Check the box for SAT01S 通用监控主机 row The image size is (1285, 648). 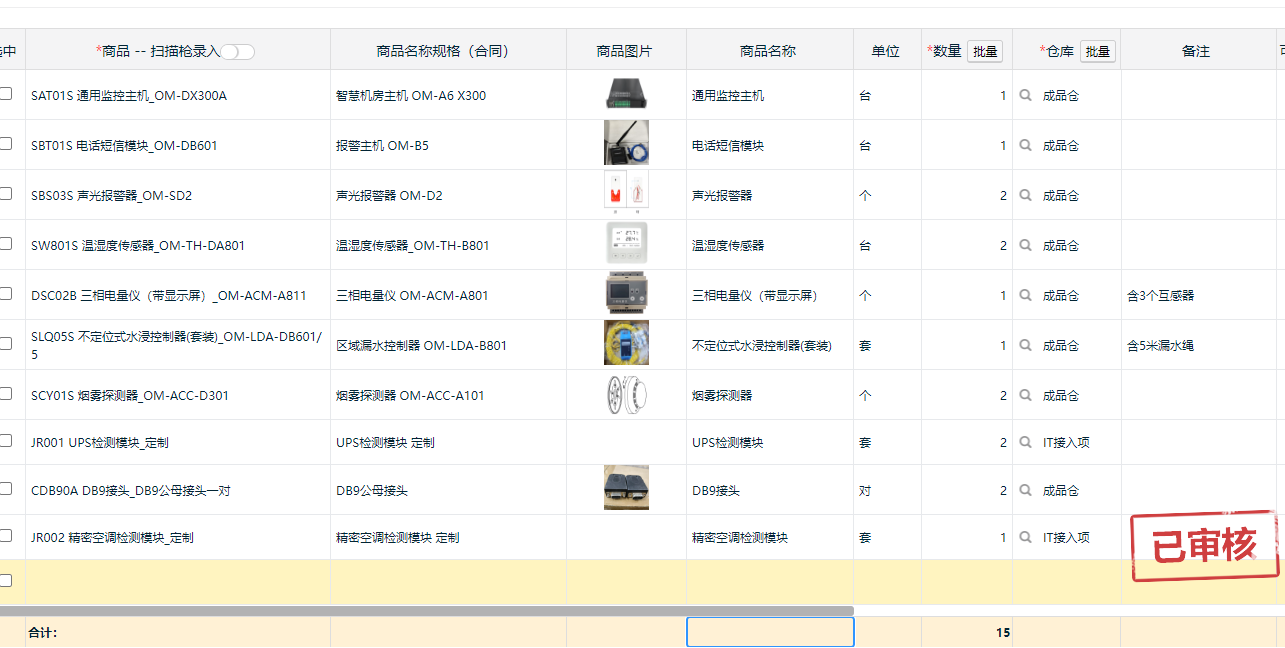(x=6, y=94)
